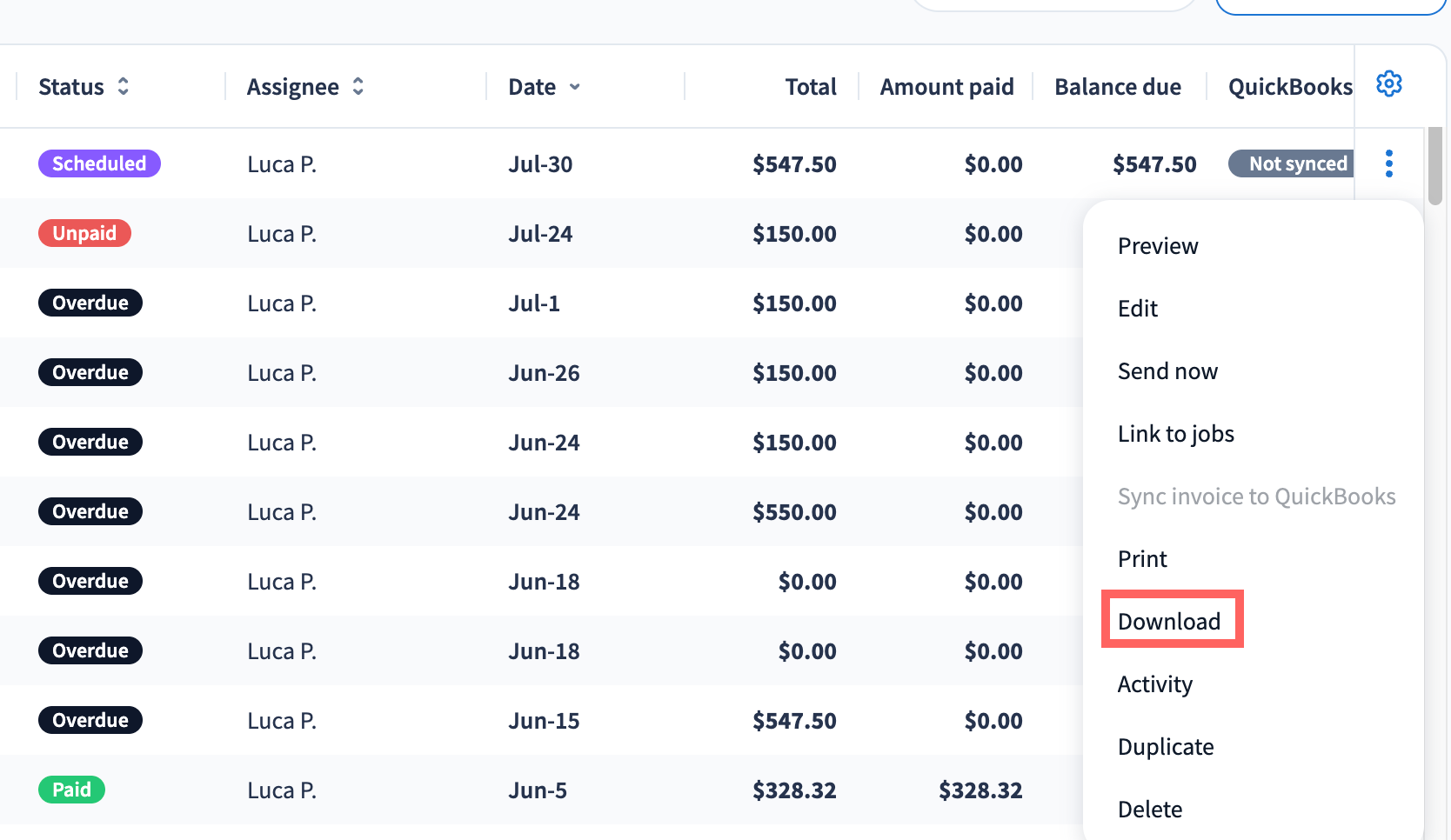This screenshot has width=1451, height=840.
Task: Click three-dot menu on Scheduled invoice
Action: pos(1388,163)
